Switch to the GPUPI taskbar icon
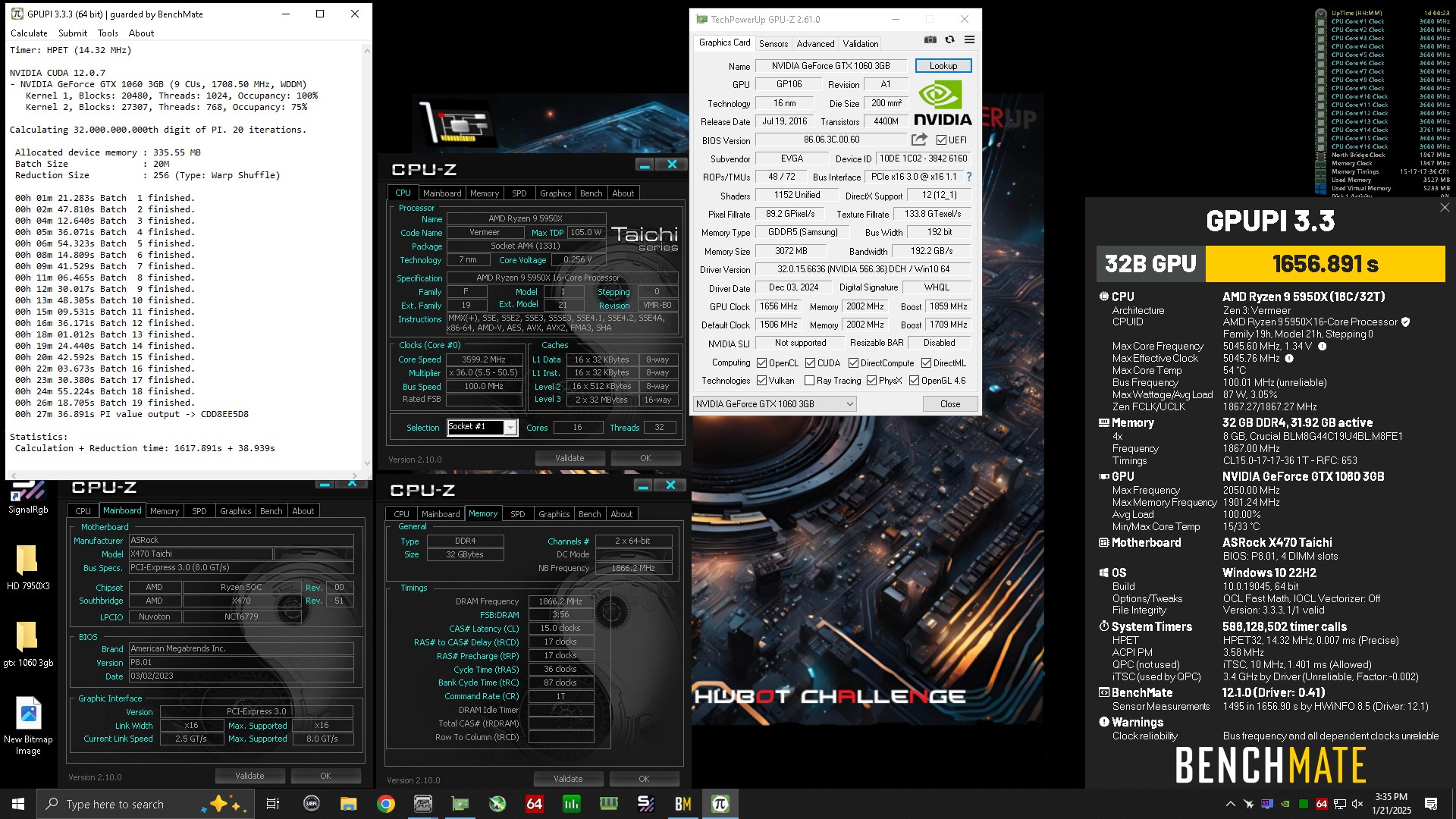The image size is (1456, 819). click(x=720, y=804)
